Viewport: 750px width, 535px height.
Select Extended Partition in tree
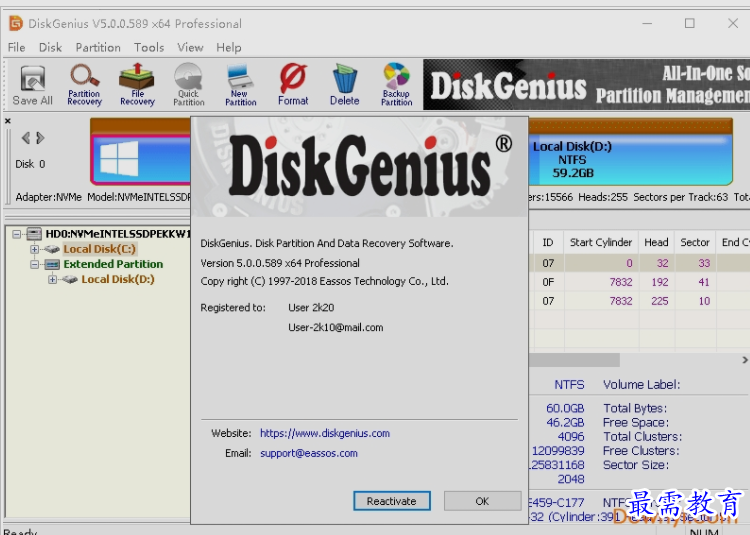coord(113,264)
